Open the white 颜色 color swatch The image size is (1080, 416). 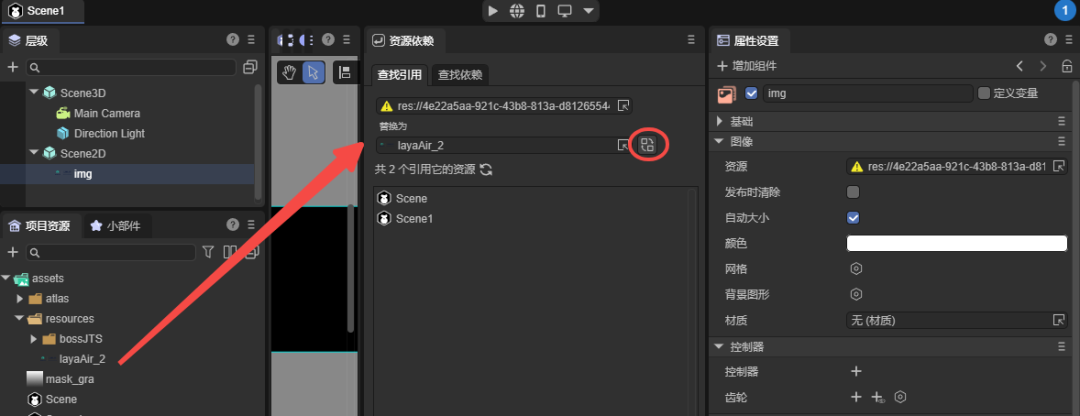tap(956, 243)
